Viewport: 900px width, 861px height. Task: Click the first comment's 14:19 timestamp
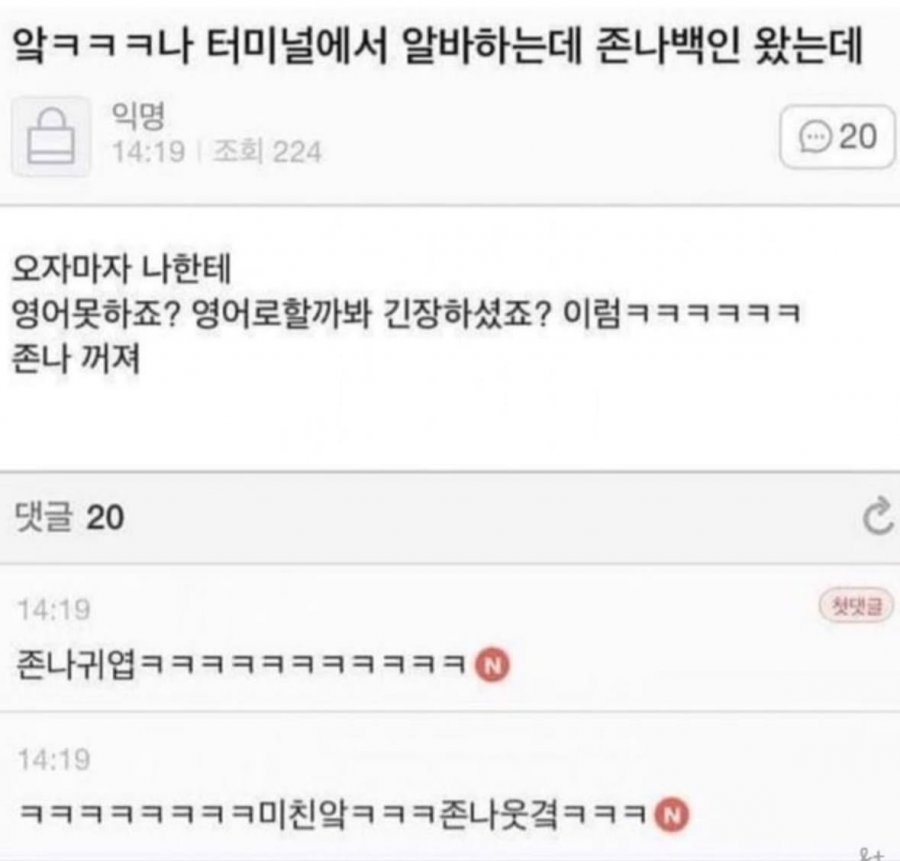click(54, 610)
